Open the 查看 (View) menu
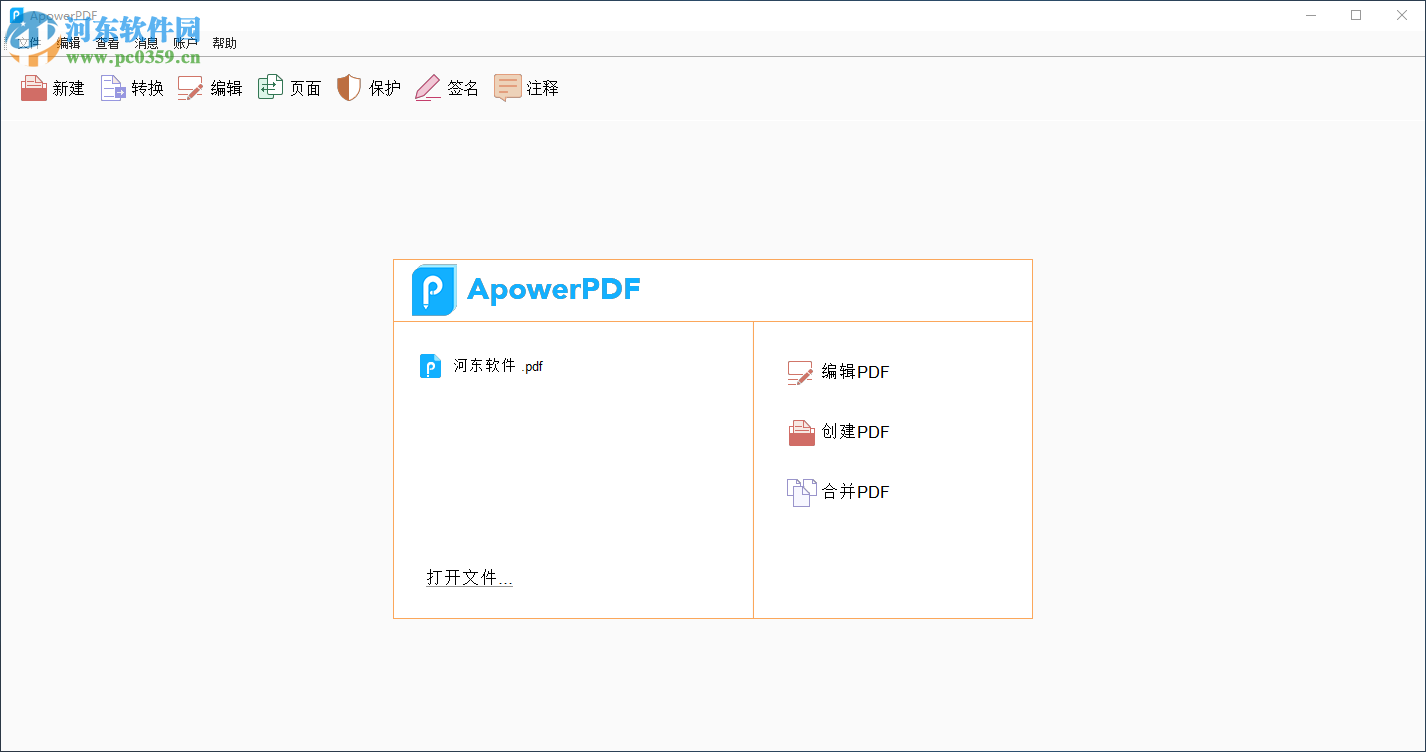The width and height of the screenshot is (1426, 752). click(x=106, y=42)
